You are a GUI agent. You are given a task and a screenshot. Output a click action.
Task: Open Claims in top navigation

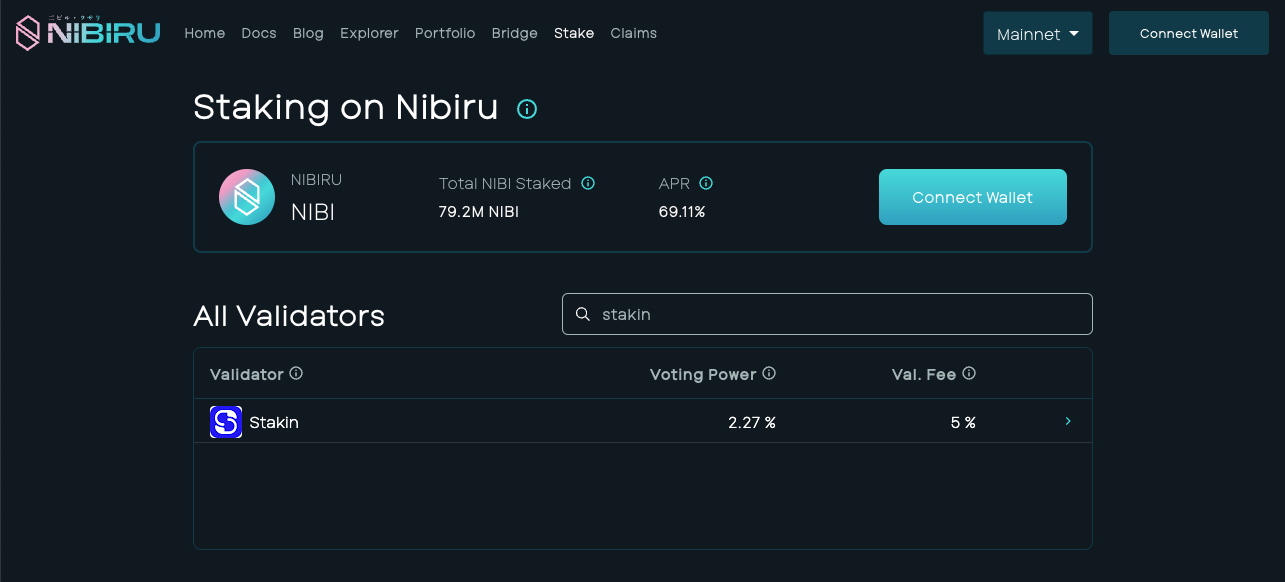[634, 33]
